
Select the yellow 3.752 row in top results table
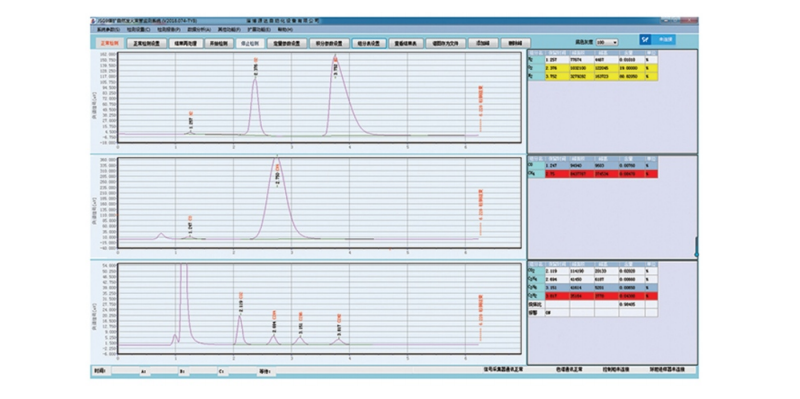coord(592,77)
